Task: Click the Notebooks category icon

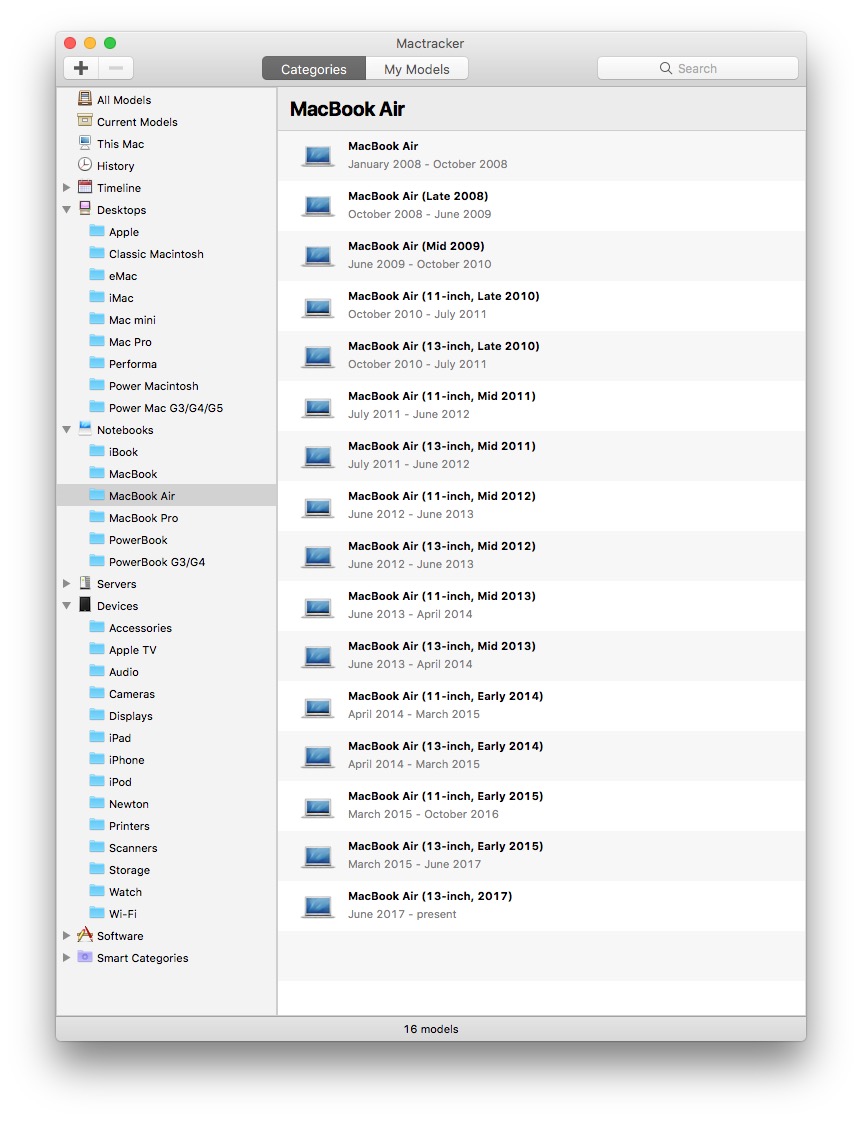Action: click(85, 428)
